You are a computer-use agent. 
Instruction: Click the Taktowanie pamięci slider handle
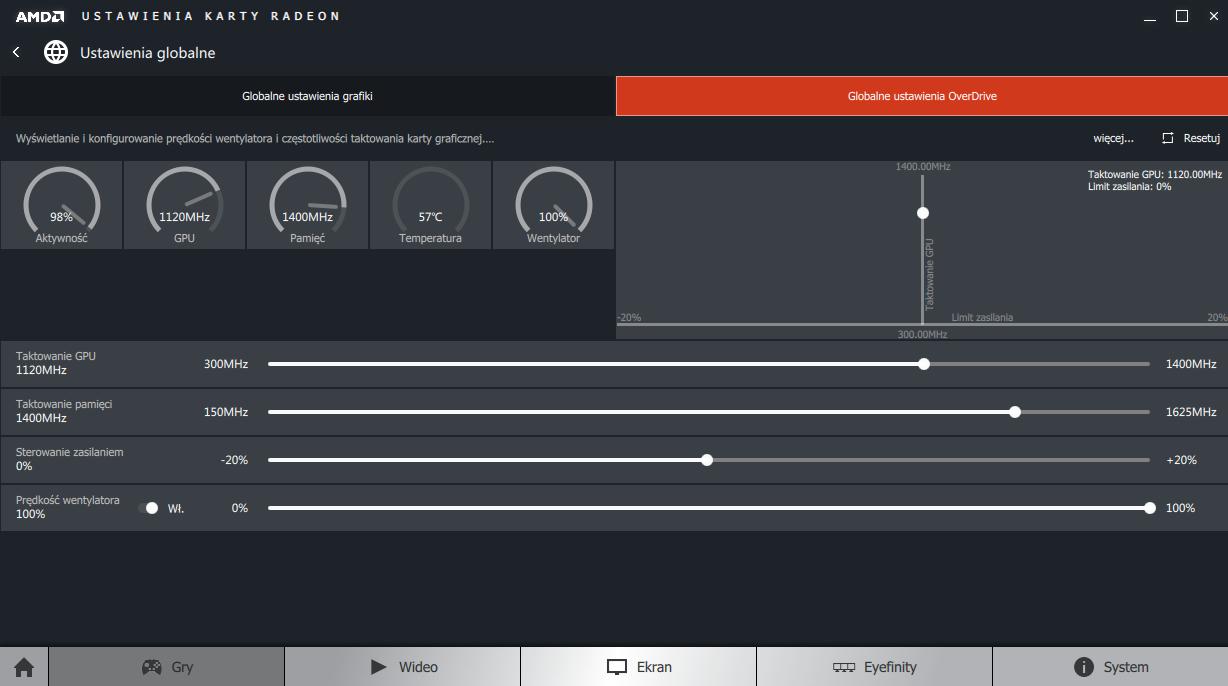click(x=1015, y=412)
